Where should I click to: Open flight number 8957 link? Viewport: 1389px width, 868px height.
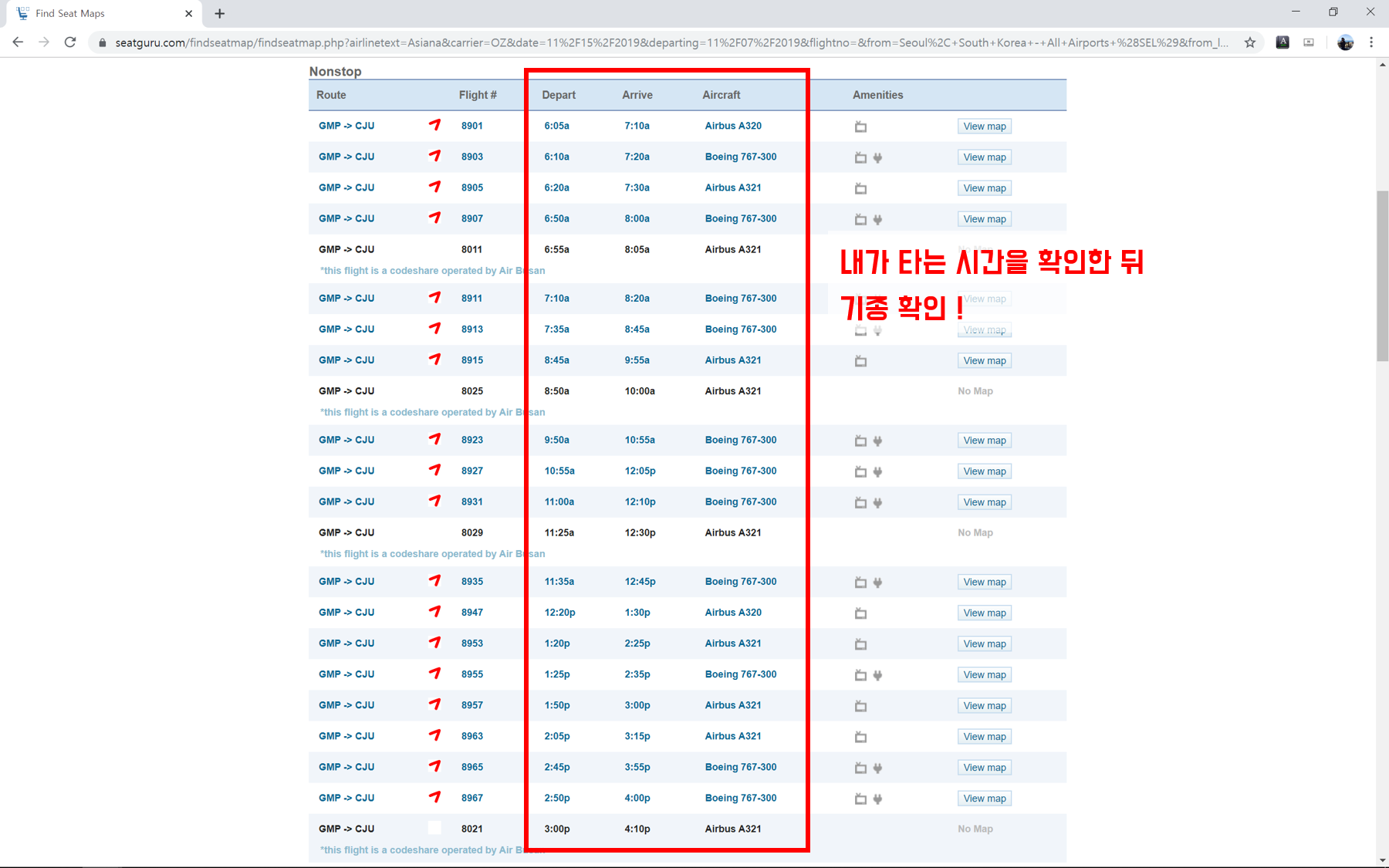[472, 705]
